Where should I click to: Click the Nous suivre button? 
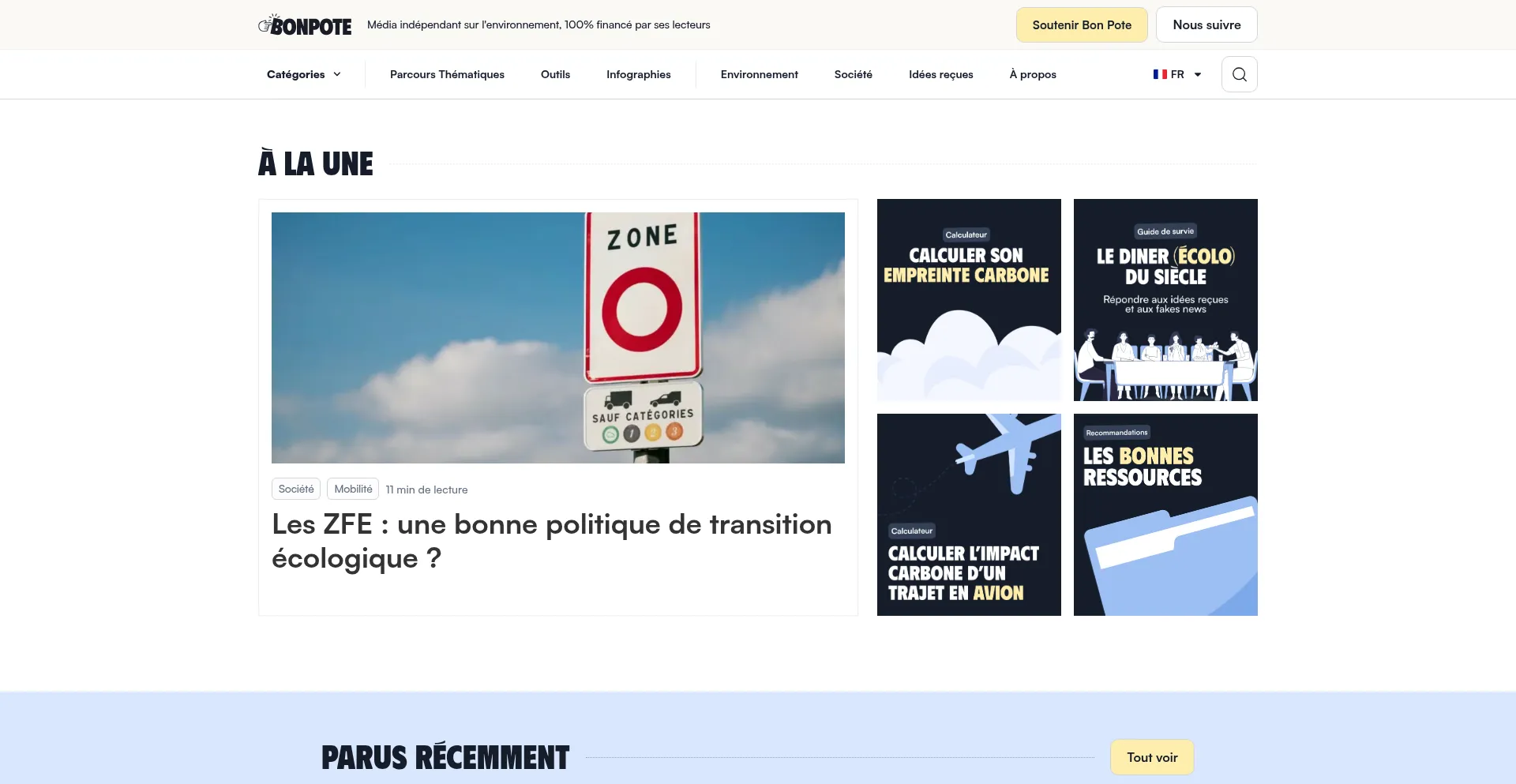point(1206,25)
